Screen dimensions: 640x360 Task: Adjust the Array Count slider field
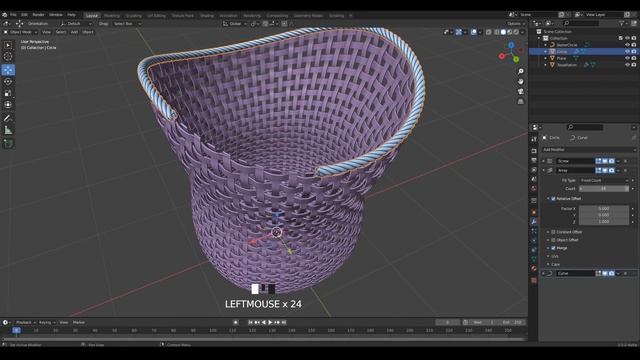[x=604, y=189]
